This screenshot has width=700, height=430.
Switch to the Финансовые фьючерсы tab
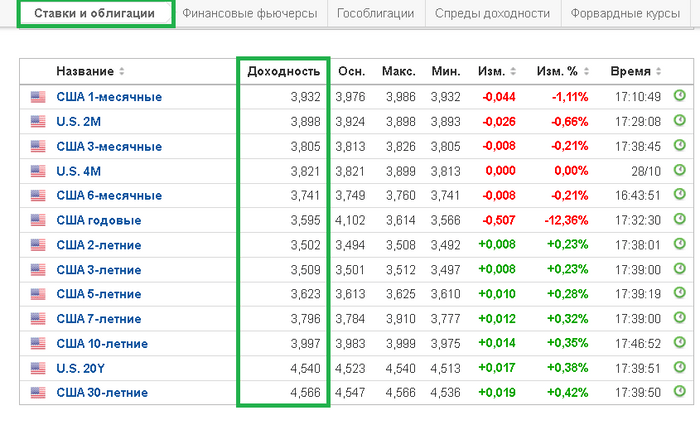coord(250,14)
